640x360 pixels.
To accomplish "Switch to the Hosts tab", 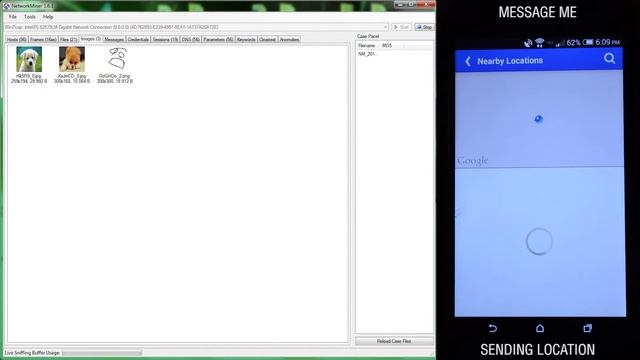I will point(17,40).
